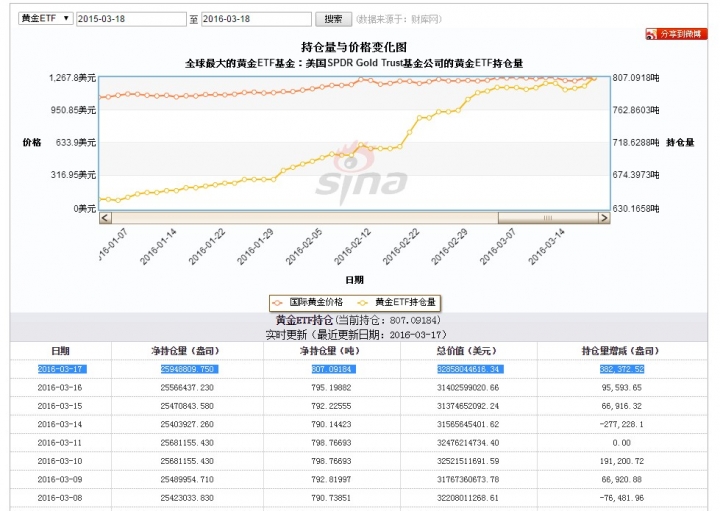720x511 pixels.
Task: Select the date cell 2016-03-08
Action: (60, 498)
